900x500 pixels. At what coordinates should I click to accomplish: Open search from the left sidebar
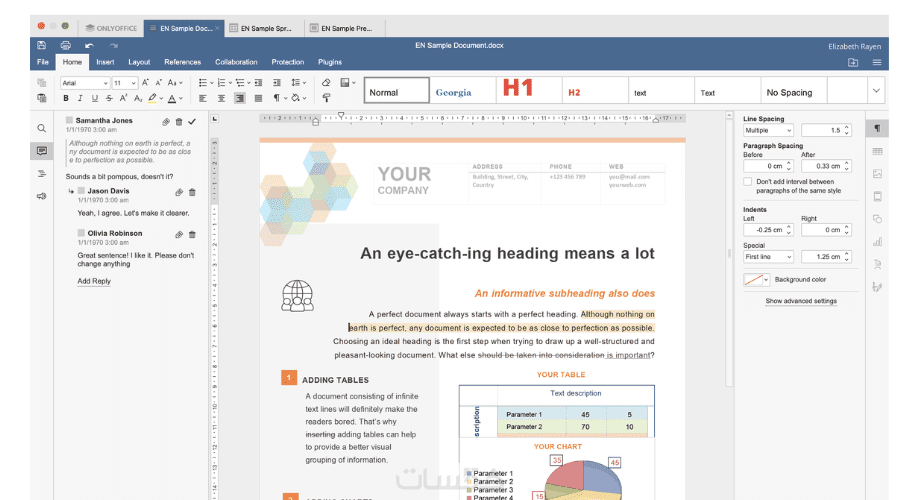coord(41,128)
